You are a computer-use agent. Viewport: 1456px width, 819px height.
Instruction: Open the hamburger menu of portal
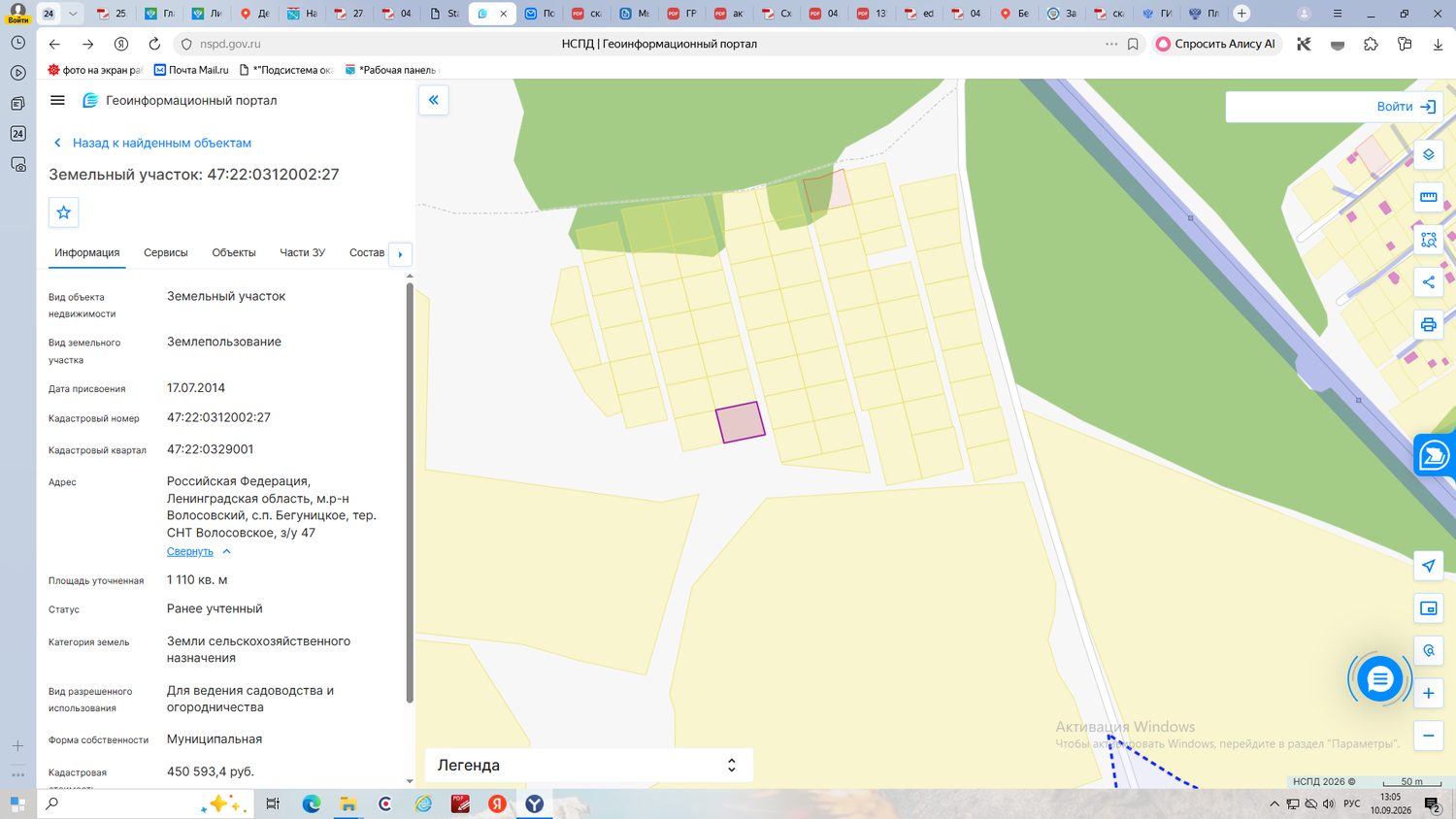57,100
